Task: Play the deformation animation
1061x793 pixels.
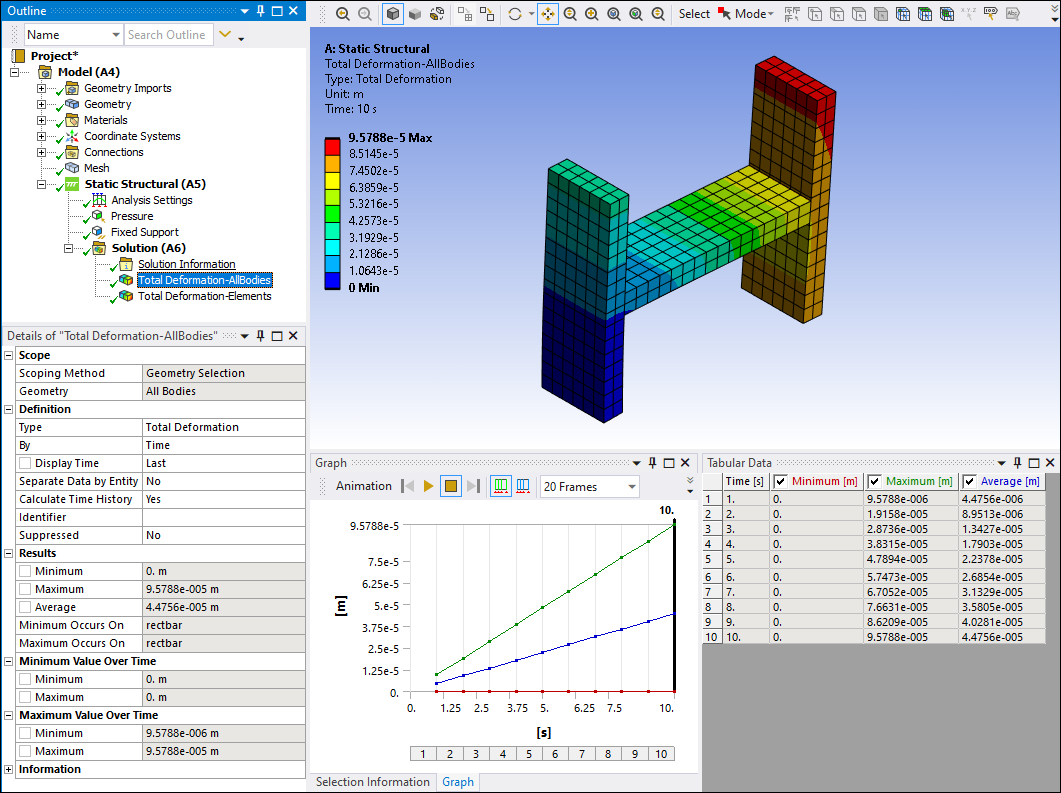Action: point(428,486)
